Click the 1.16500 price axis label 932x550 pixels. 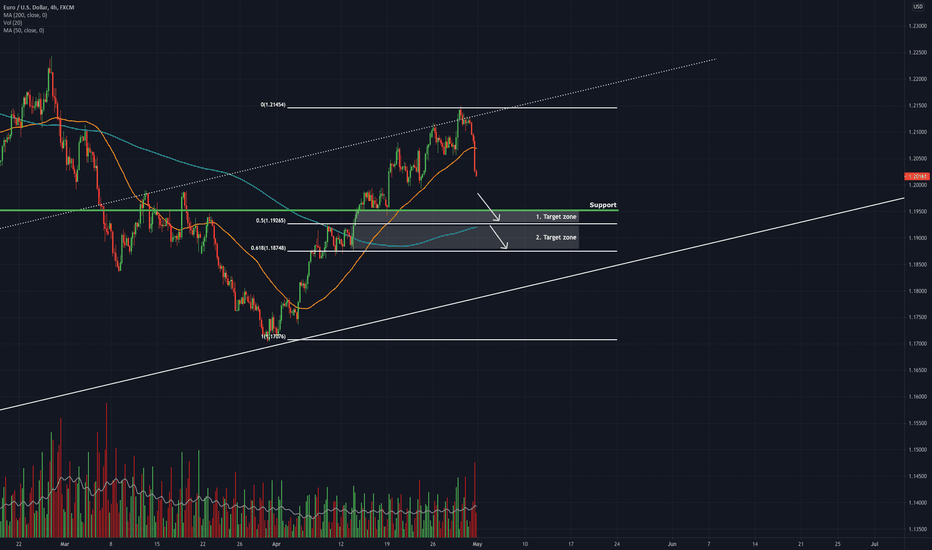(917, 370)
